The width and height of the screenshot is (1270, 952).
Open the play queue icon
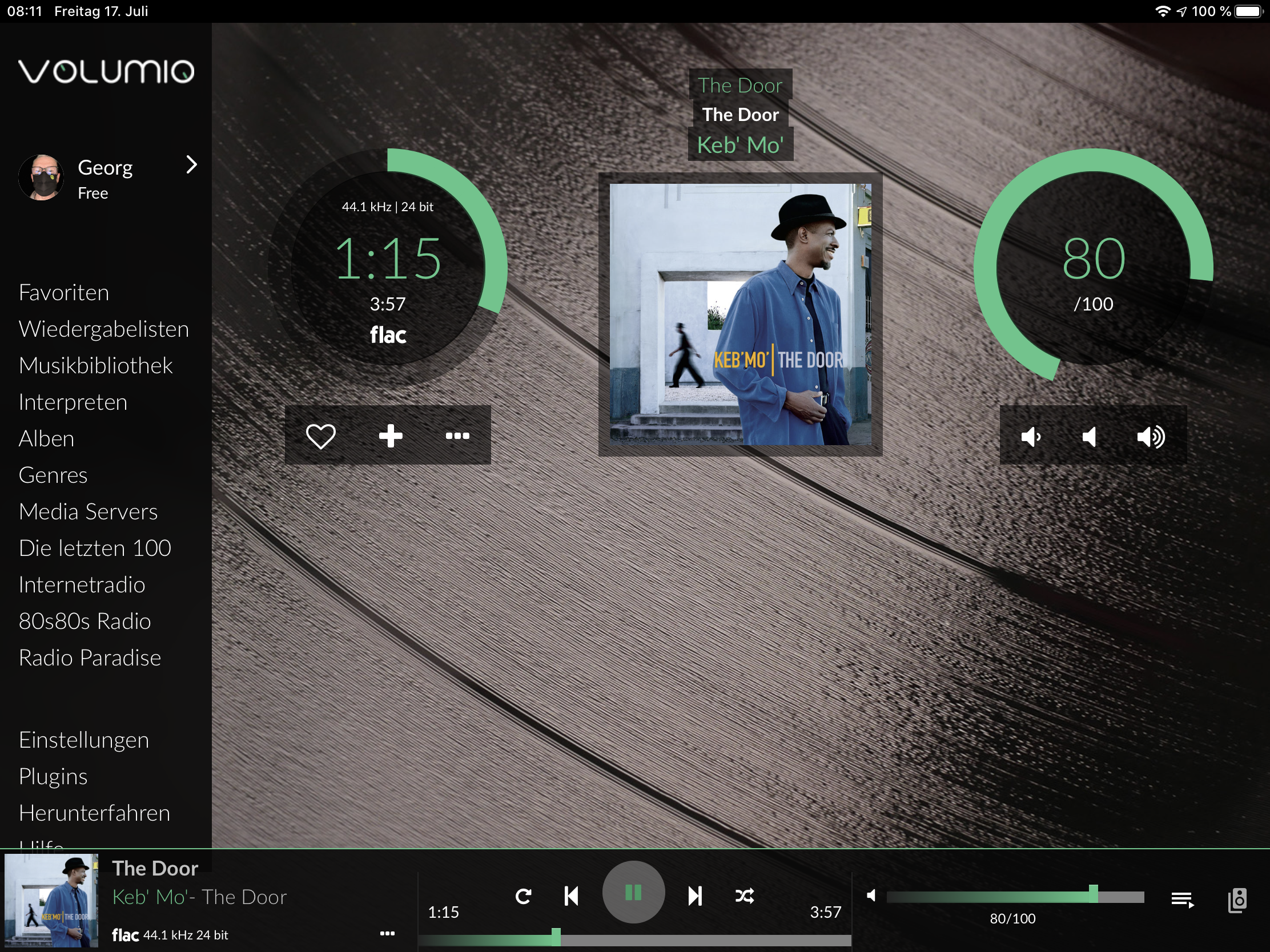[1183, 900]
